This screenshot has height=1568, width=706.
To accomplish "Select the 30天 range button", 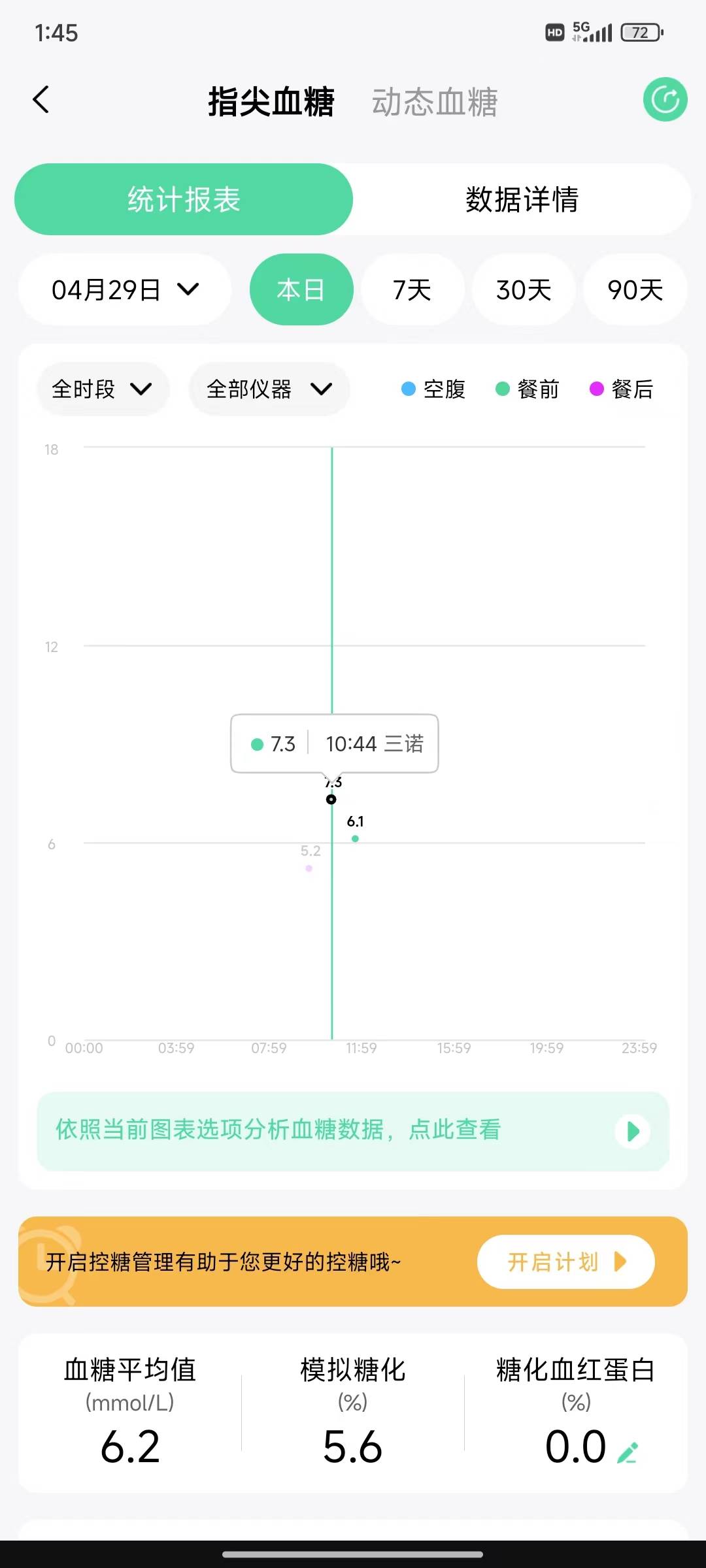I will [x=524, y=289].
